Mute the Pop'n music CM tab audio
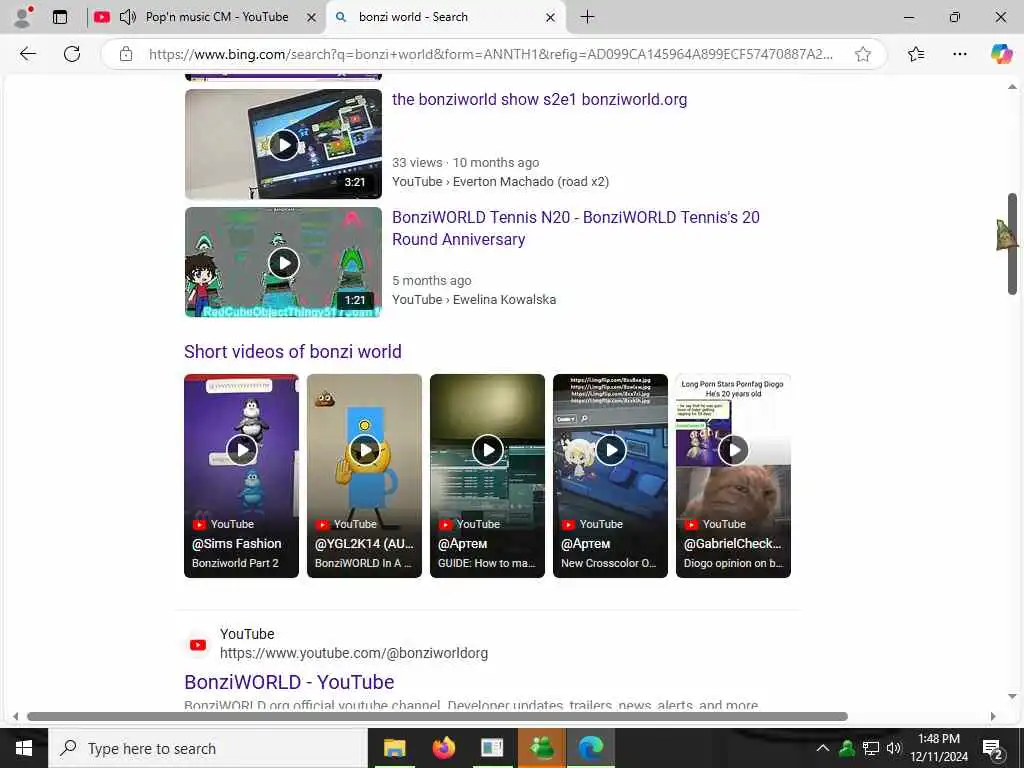The height and width of the screenshot is (768, 1024). tap(128, 17)
